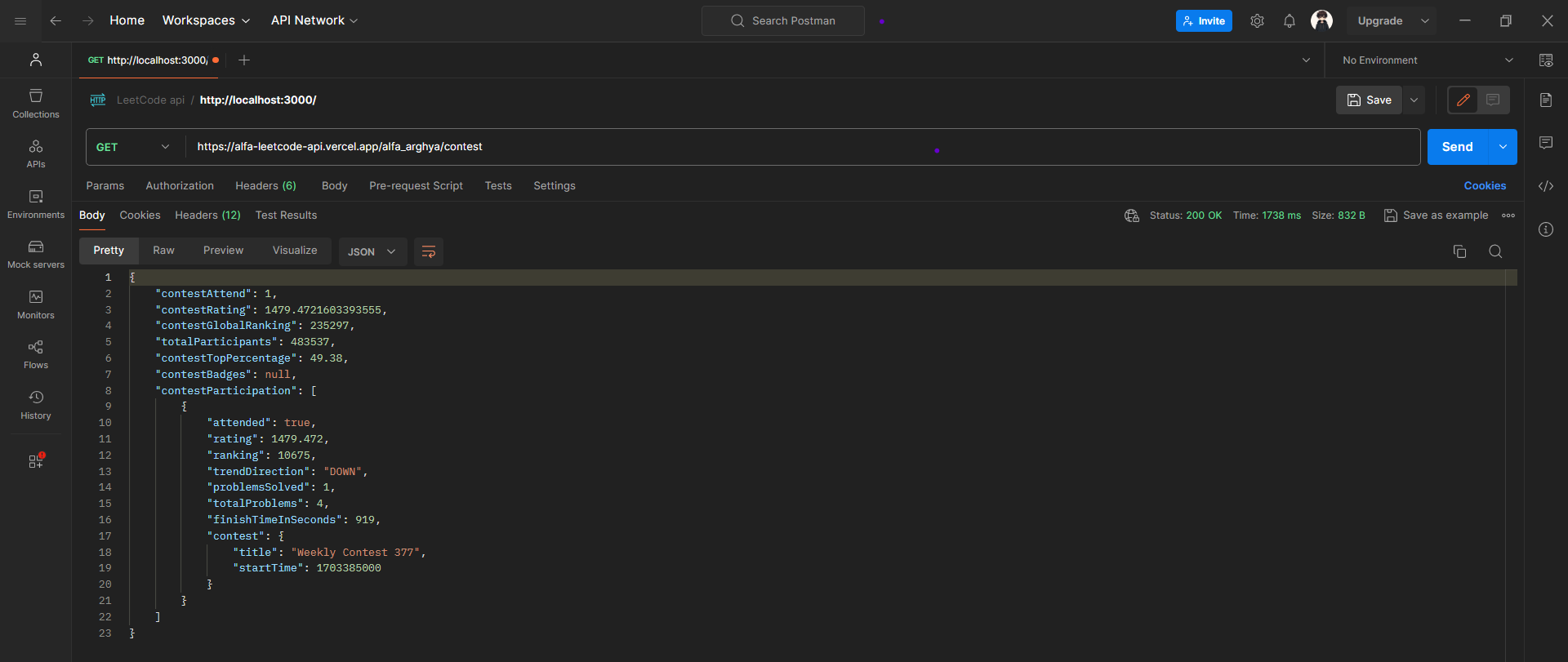The image size is (1568, 662).
Task: Open the History sidebar panel
Action: pos(36,405)
